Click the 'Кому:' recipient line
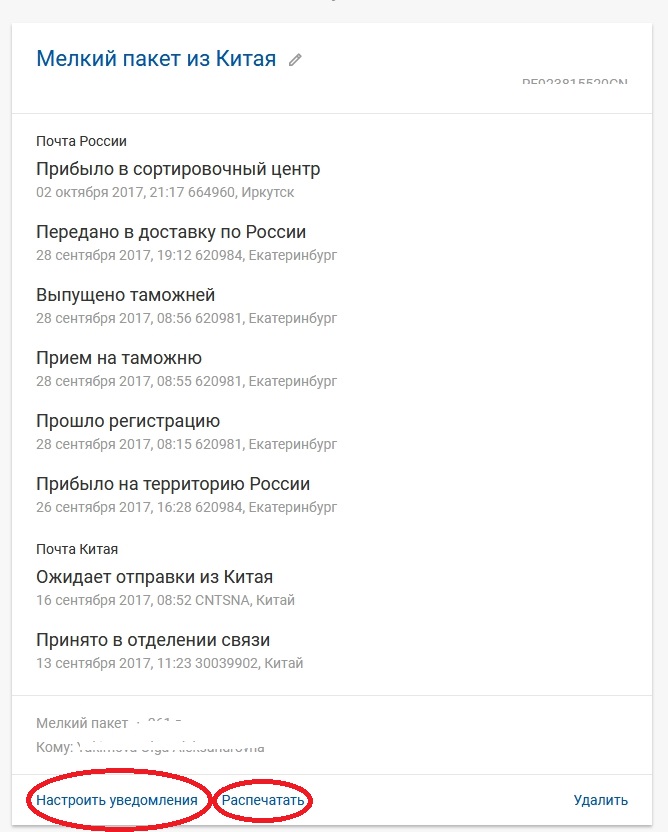The image size is (668, 832). tap(150, 747)
